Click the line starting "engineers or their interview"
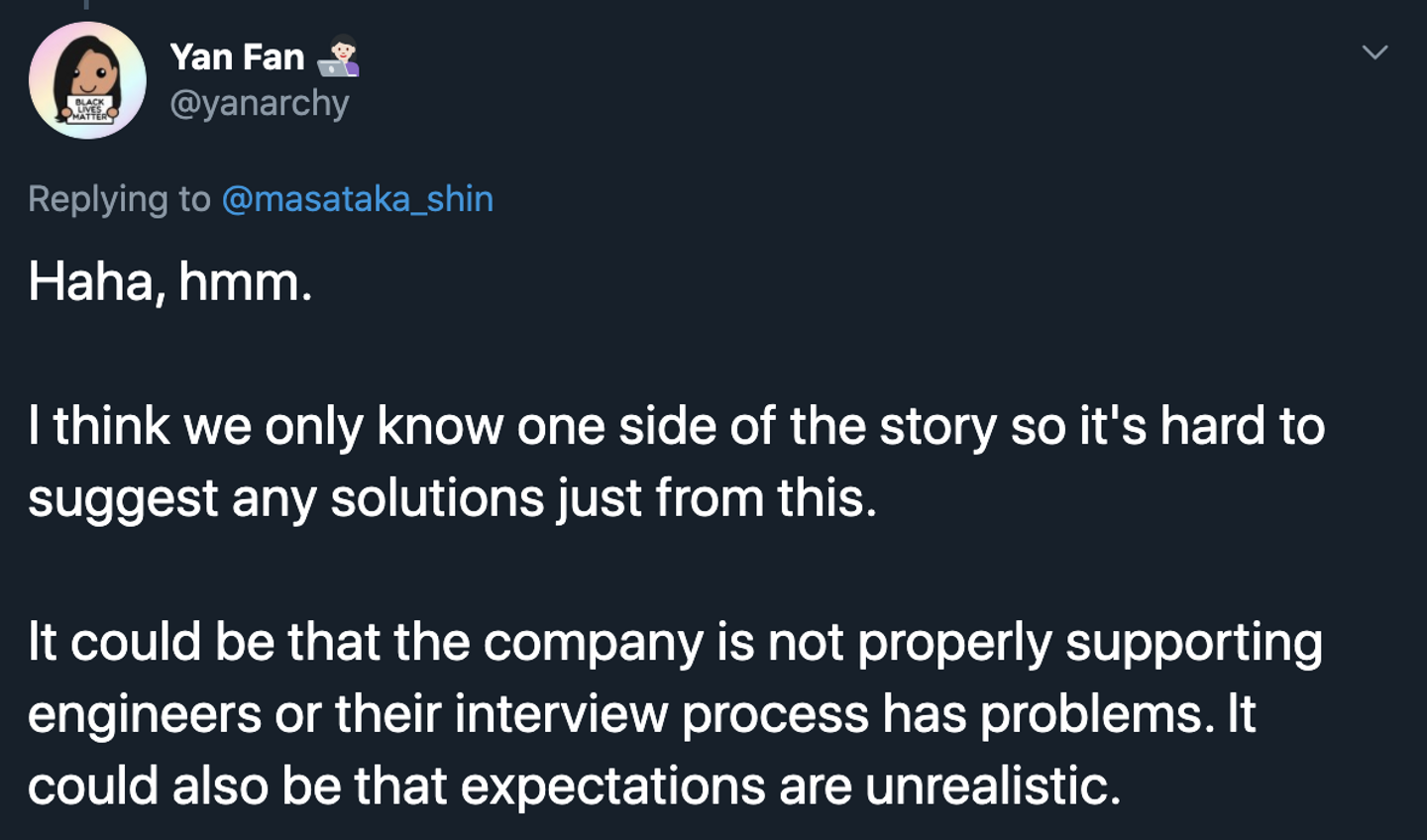 (641, 714)
